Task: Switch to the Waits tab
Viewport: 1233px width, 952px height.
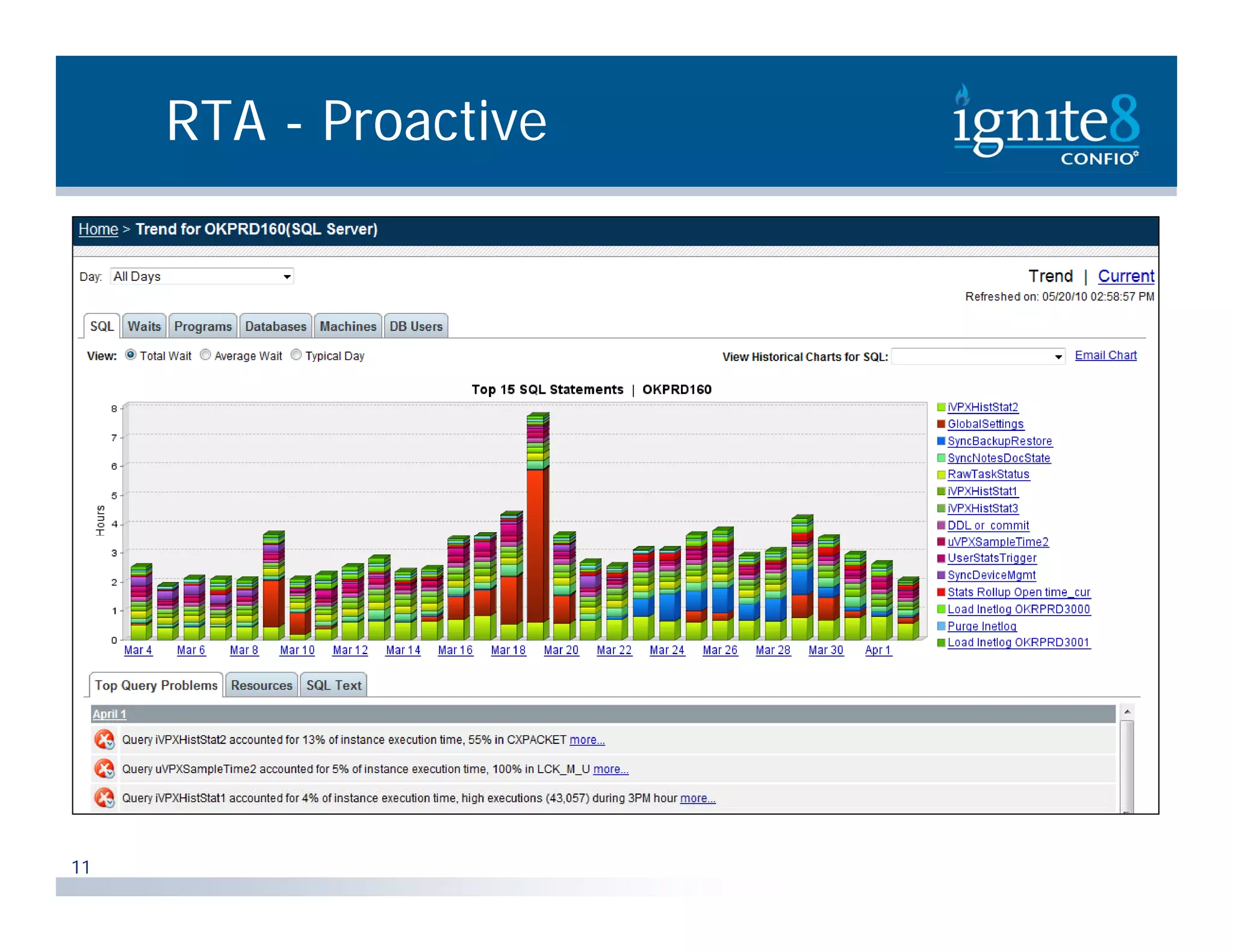Action: coord(144,326)
